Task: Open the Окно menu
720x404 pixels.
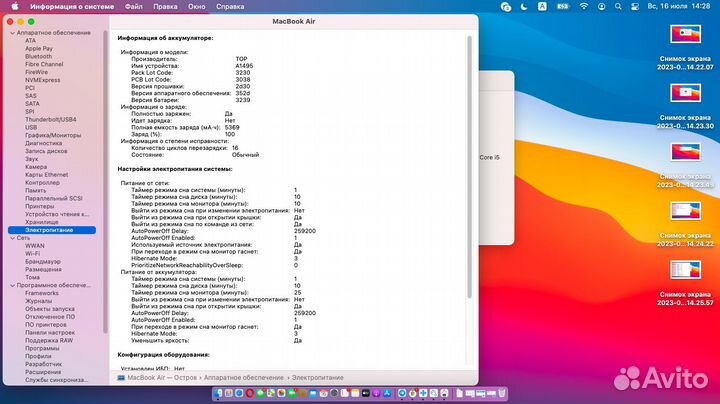Action: click(197, 6)
